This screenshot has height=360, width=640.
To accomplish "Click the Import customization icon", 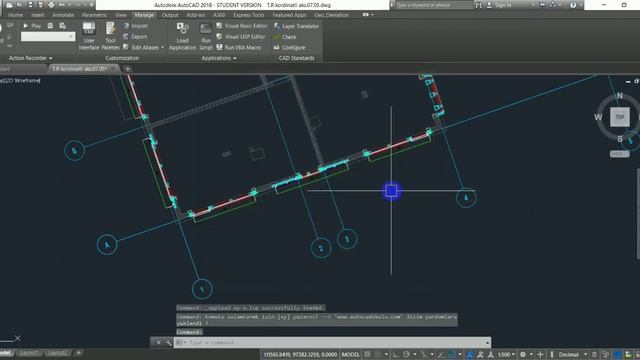I will pos(127,26).
